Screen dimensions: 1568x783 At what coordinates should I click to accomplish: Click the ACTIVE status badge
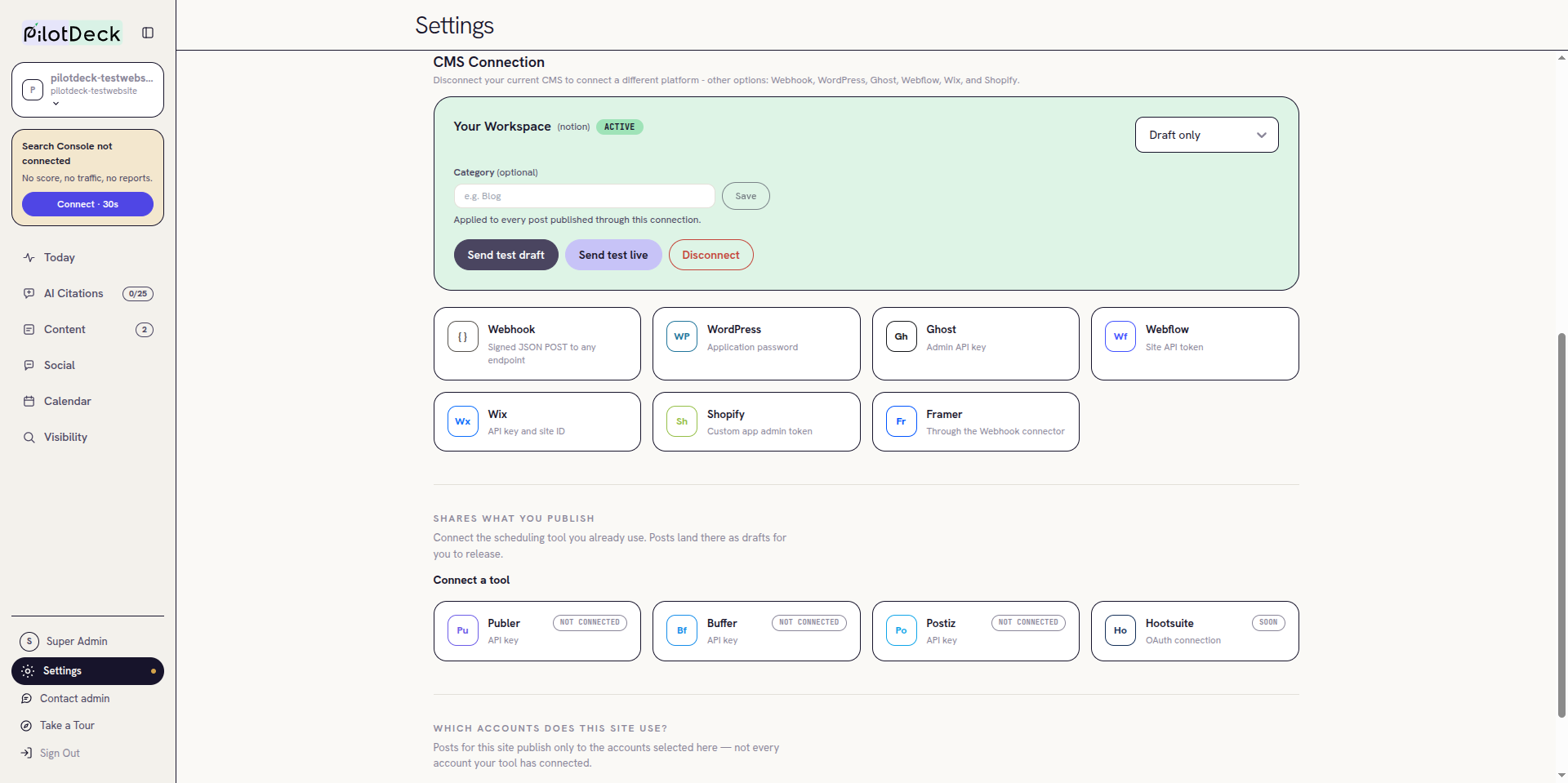tap(620, 127)
